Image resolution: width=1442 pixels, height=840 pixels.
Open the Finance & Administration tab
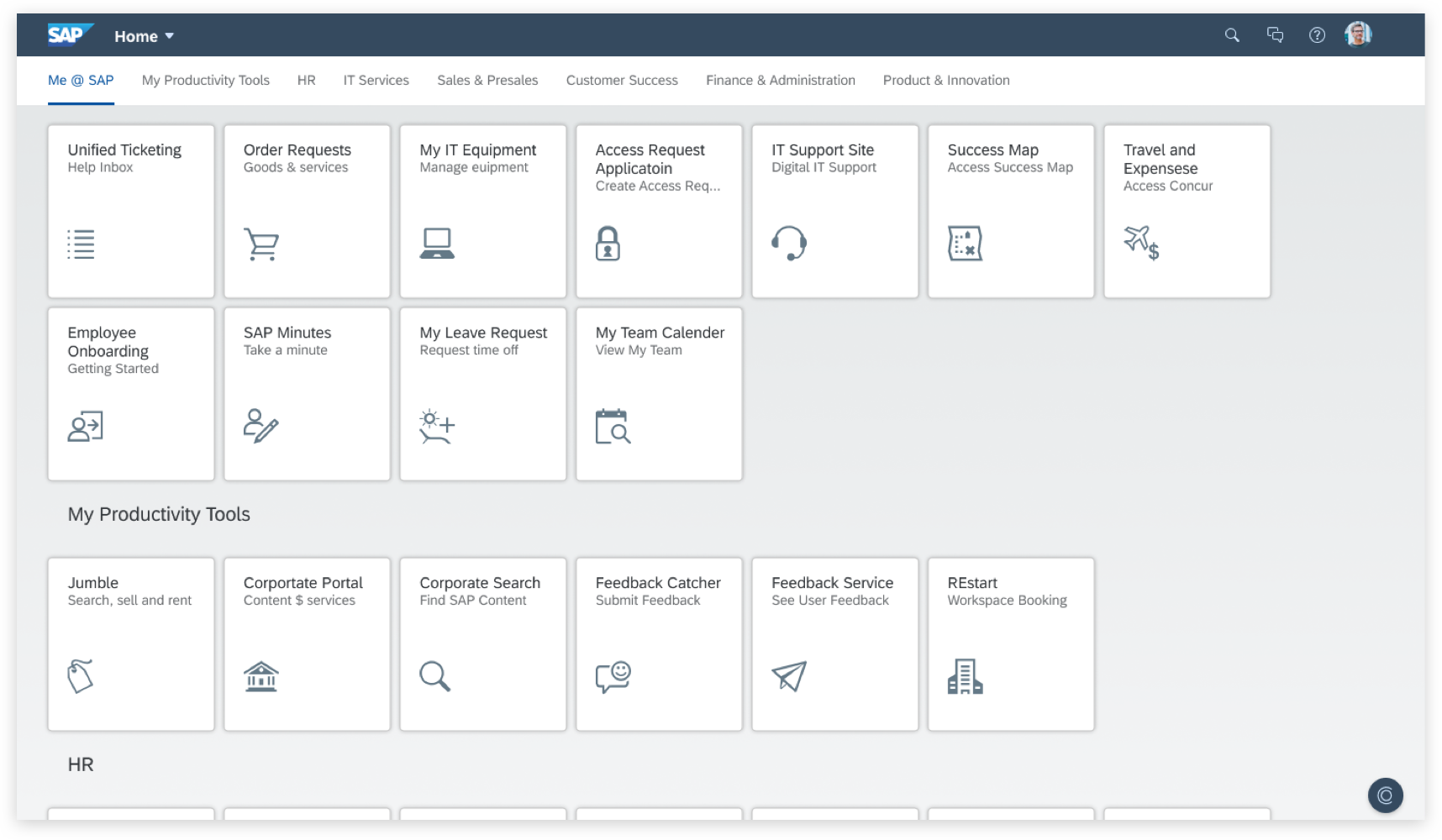[x=780, y=81]
